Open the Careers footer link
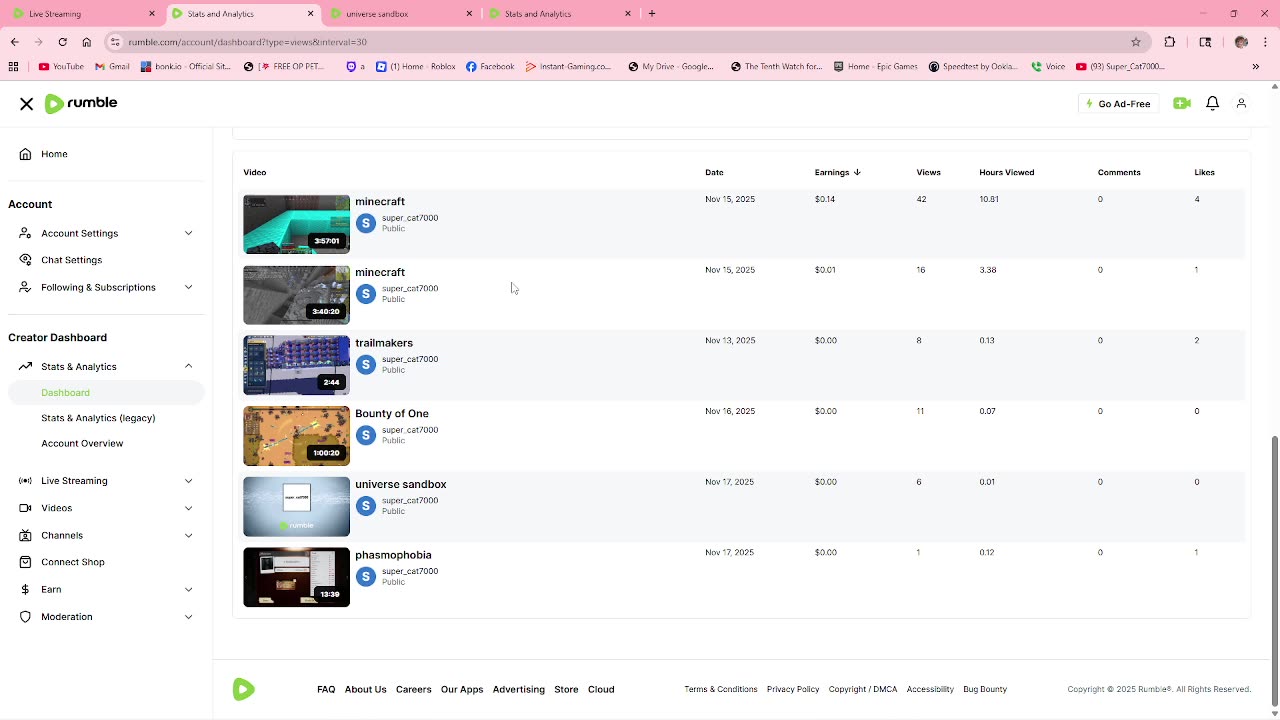1280x720 pixels. pos(413,689)
